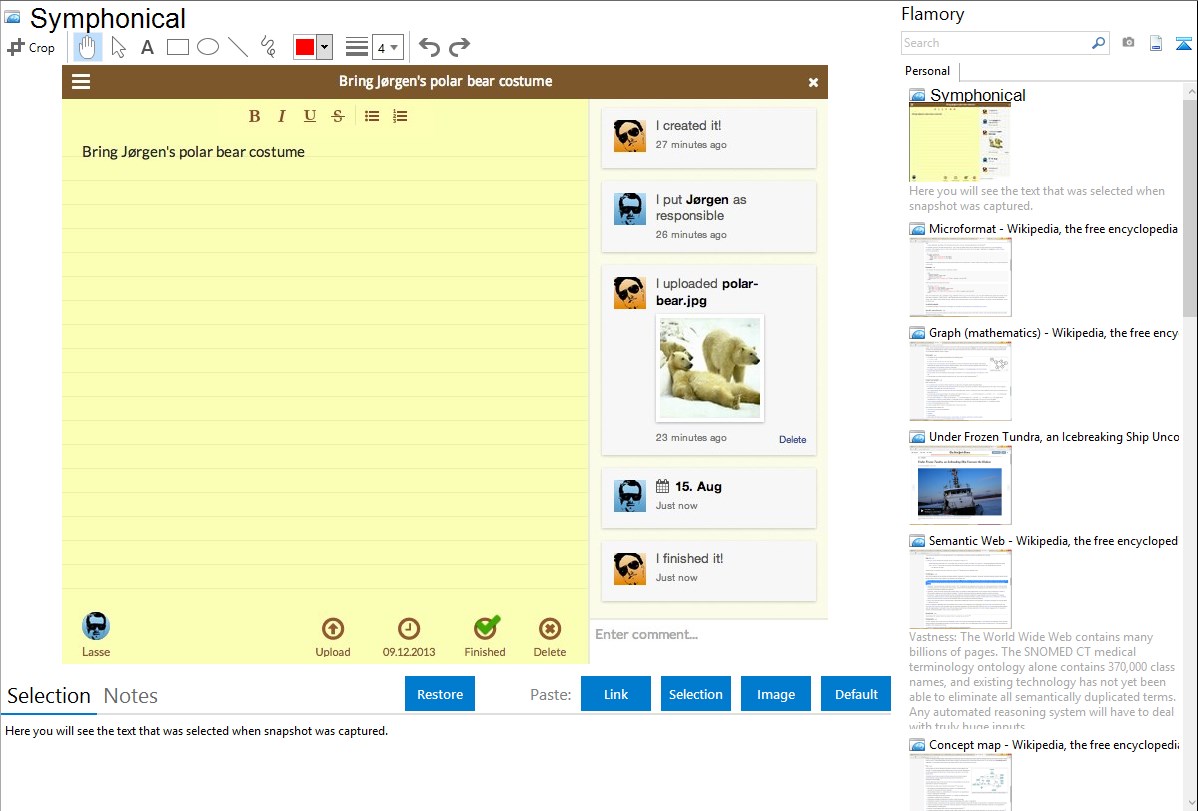Click the undo arrow
The image size is (1198, 811).
pyautogui.click(x=429, y=47)
